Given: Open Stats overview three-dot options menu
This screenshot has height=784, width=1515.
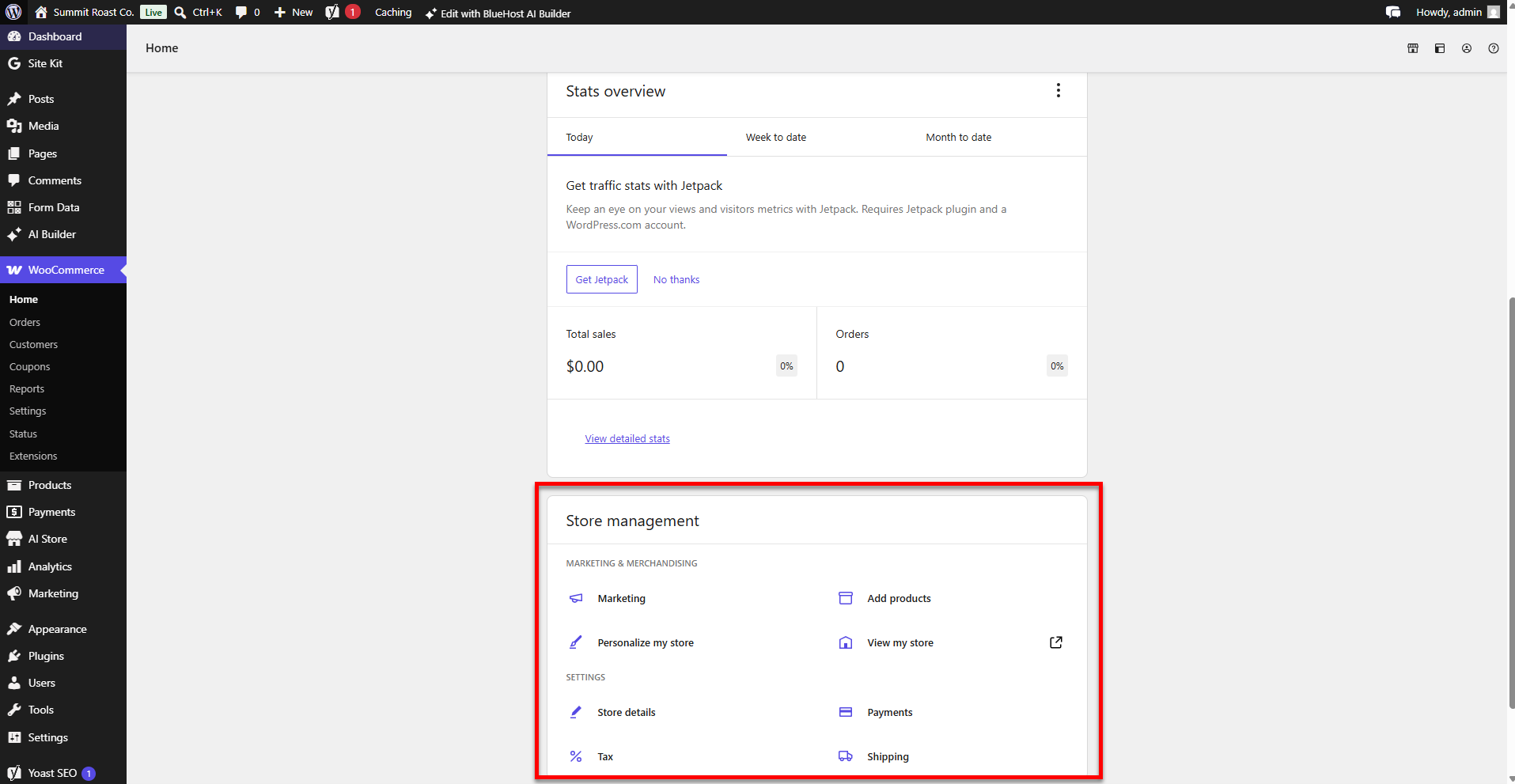Looking at the screenshot, I should coord(1058,90).
